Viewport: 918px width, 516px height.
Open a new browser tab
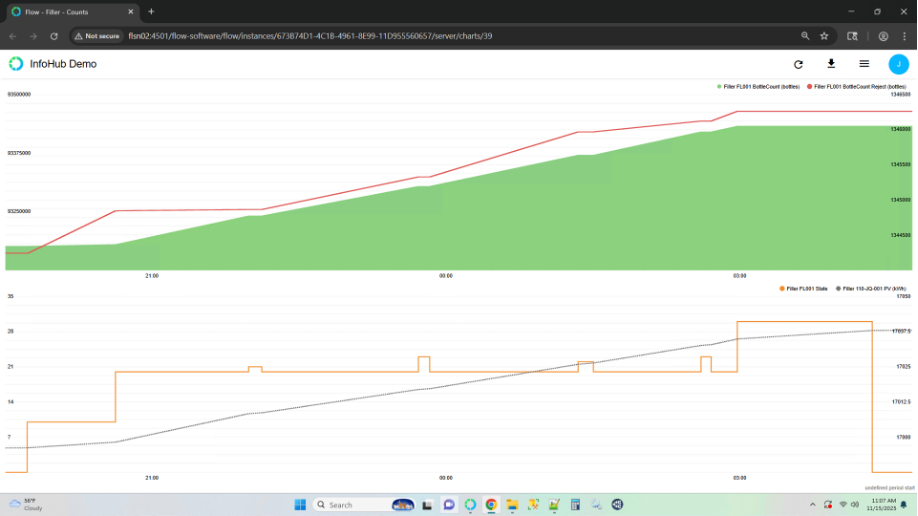(x=152, y=11)
